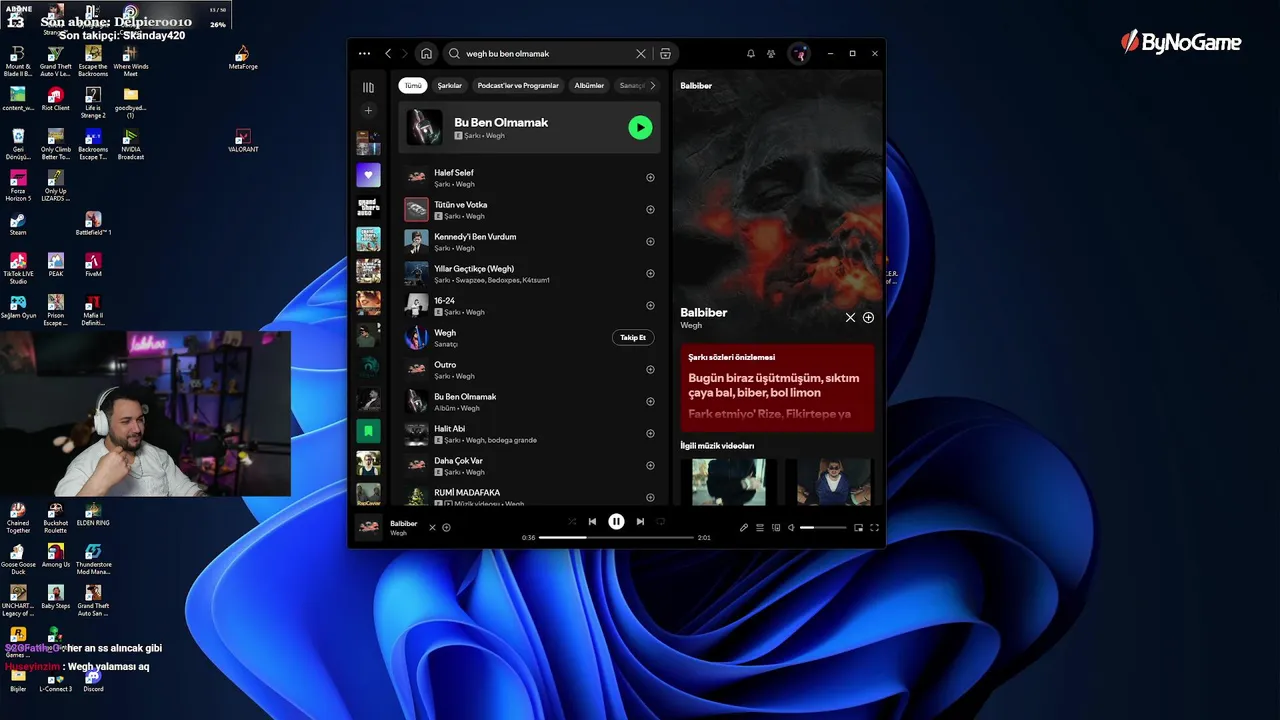Viewport: 1280px width, 720px height.
Task: Open VALORANT desktop shortcut
Action: (x=243, y=141)
